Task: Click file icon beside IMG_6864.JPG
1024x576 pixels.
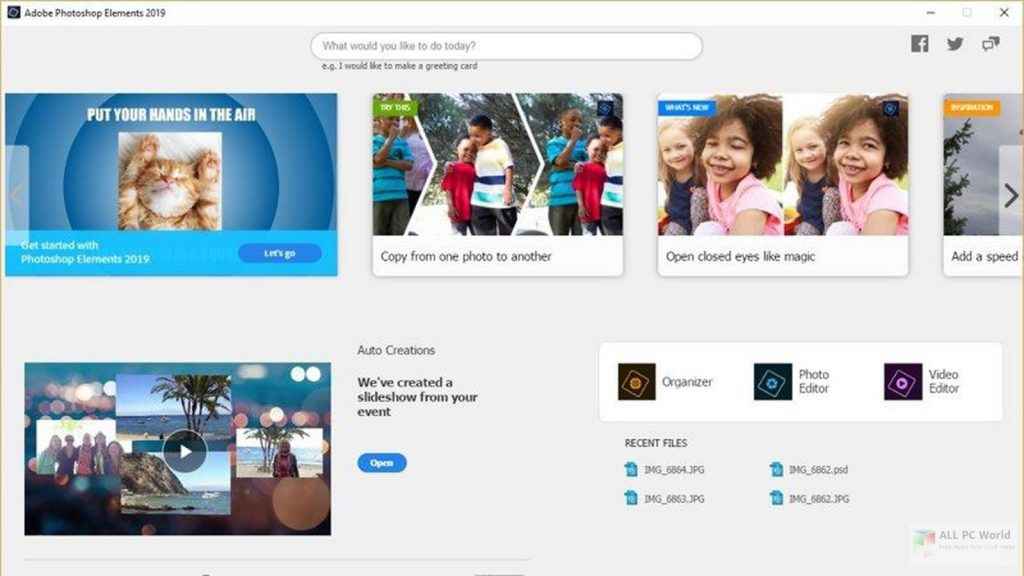Action: click(631, 469)
